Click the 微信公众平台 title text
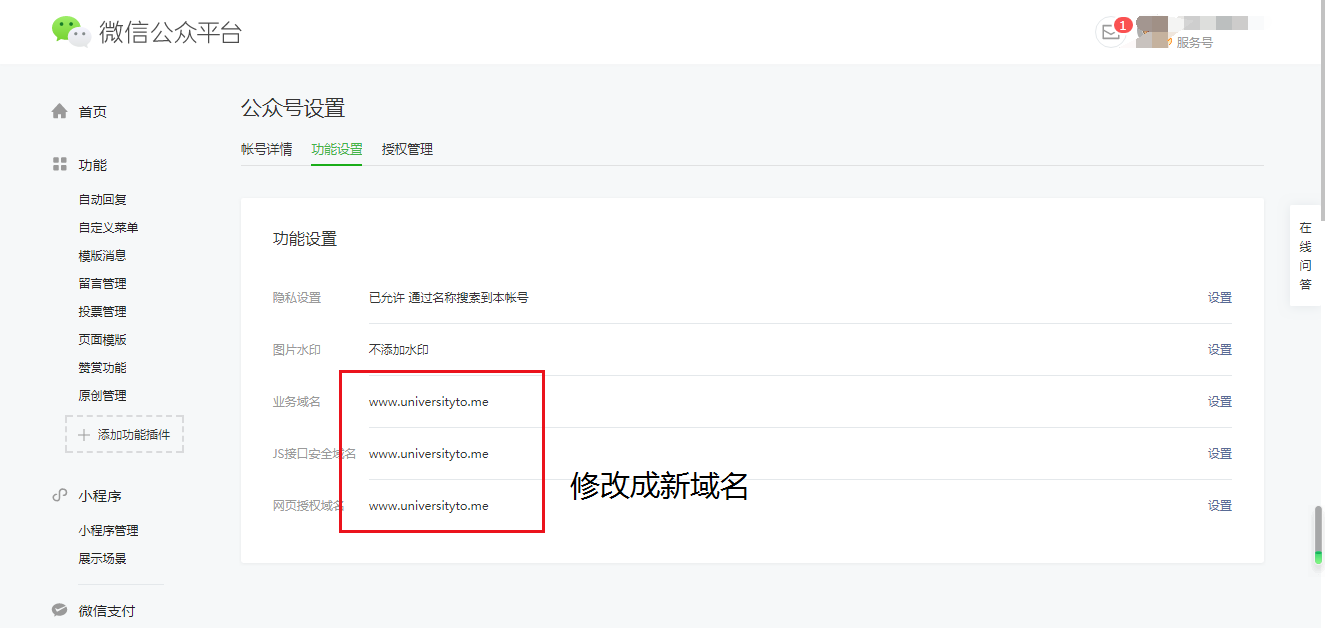Image resolution: width=1325 pixels, height=628 pixels. (171, 32)
